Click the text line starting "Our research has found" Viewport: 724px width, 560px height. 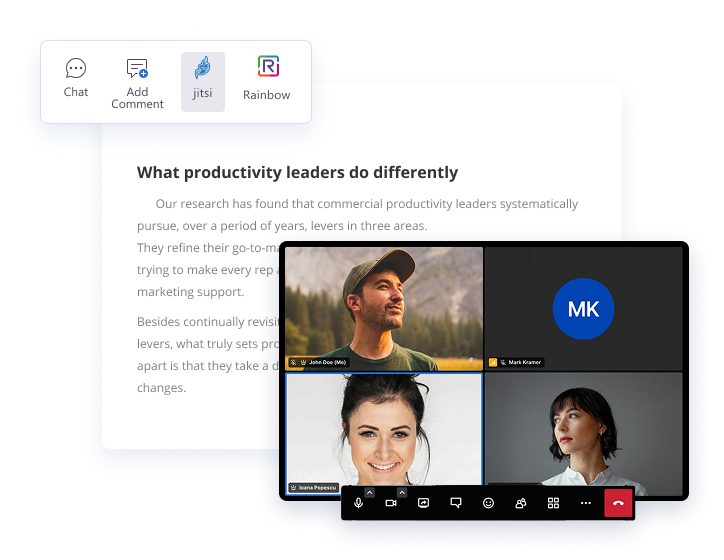point(367,204)
